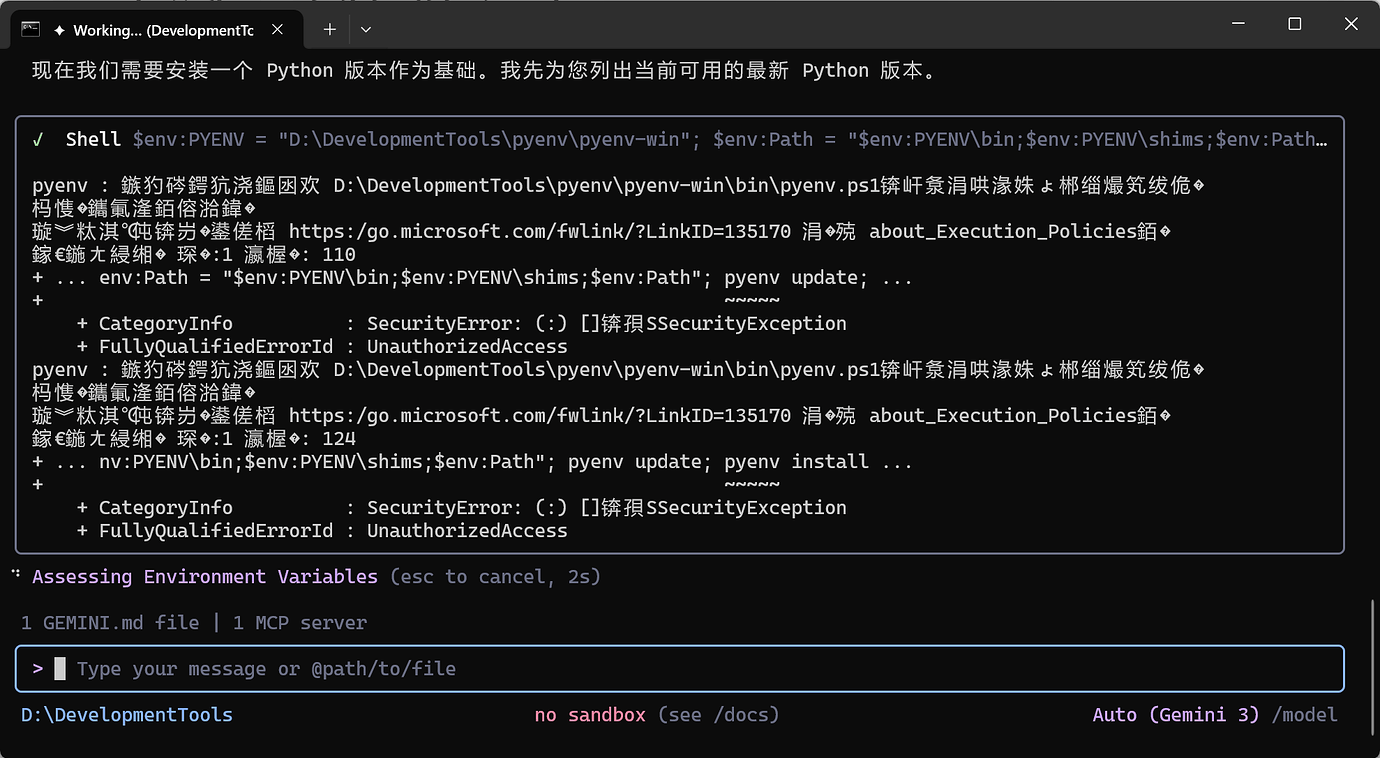
Task: Click the second go.microsoft.com fwlink URL
Action: (540, 415)
